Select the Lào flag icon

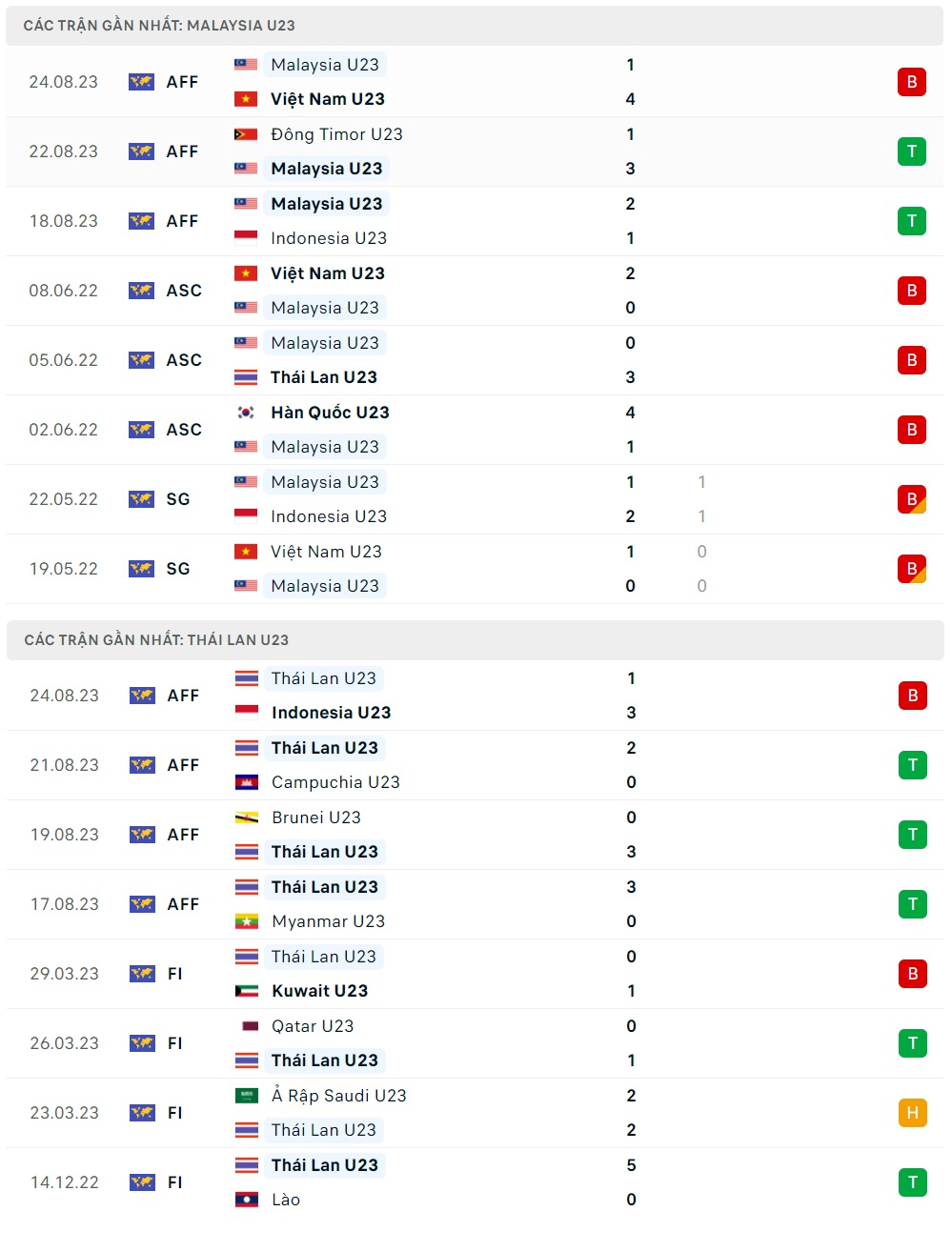(x=246, y=1200)
